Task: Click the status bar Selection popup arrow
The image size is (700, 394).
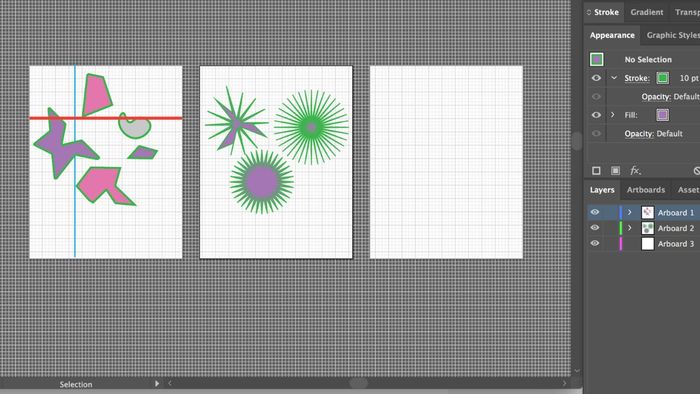Action: pos(157,383)
